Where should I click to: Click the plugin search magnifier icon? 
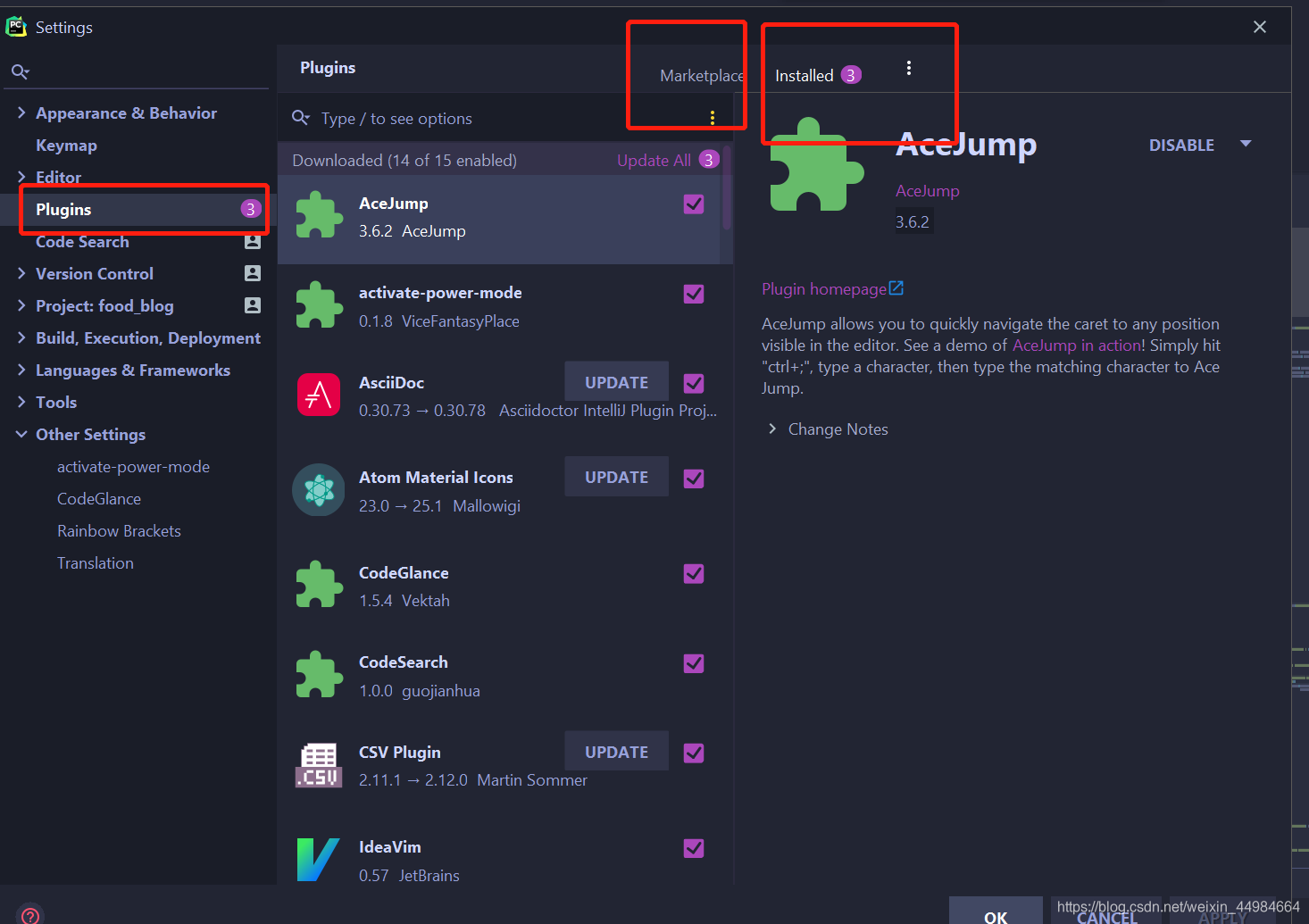coord(301,118)
